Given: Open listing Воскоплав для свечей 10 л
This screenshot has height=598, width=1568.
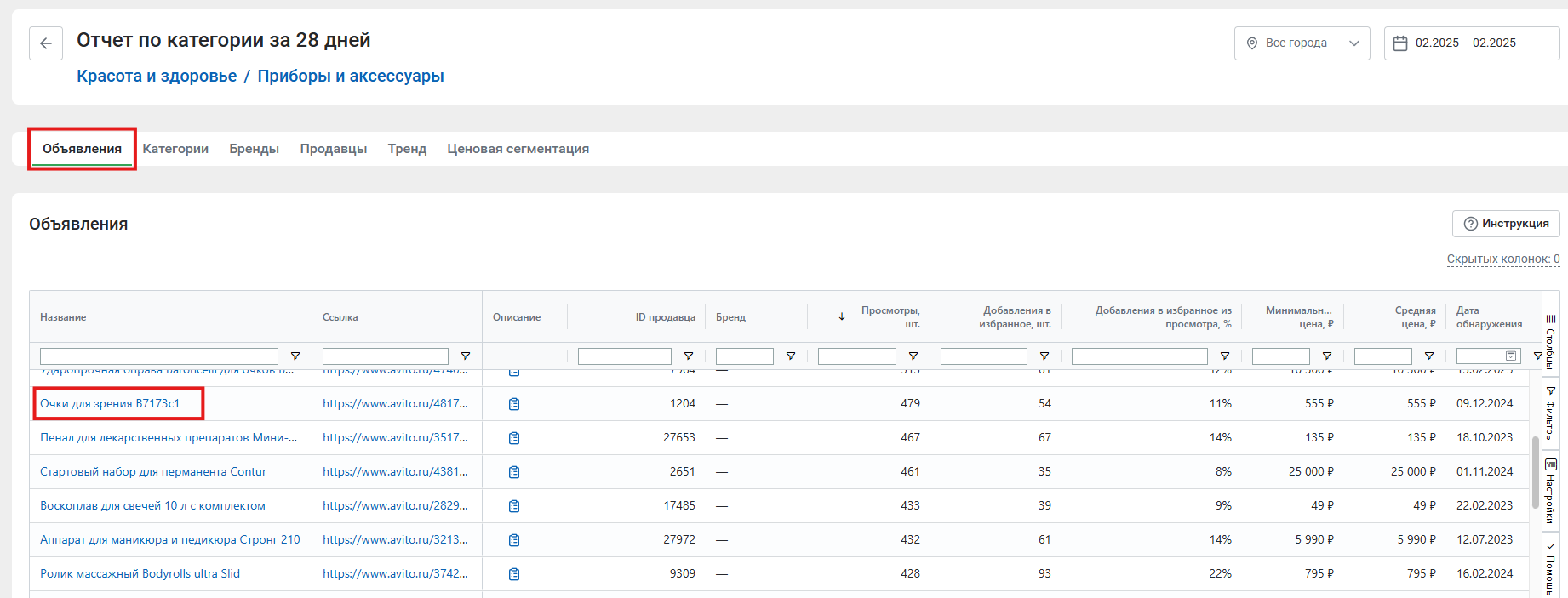Looking at the screenshot, I should point(152,506).
